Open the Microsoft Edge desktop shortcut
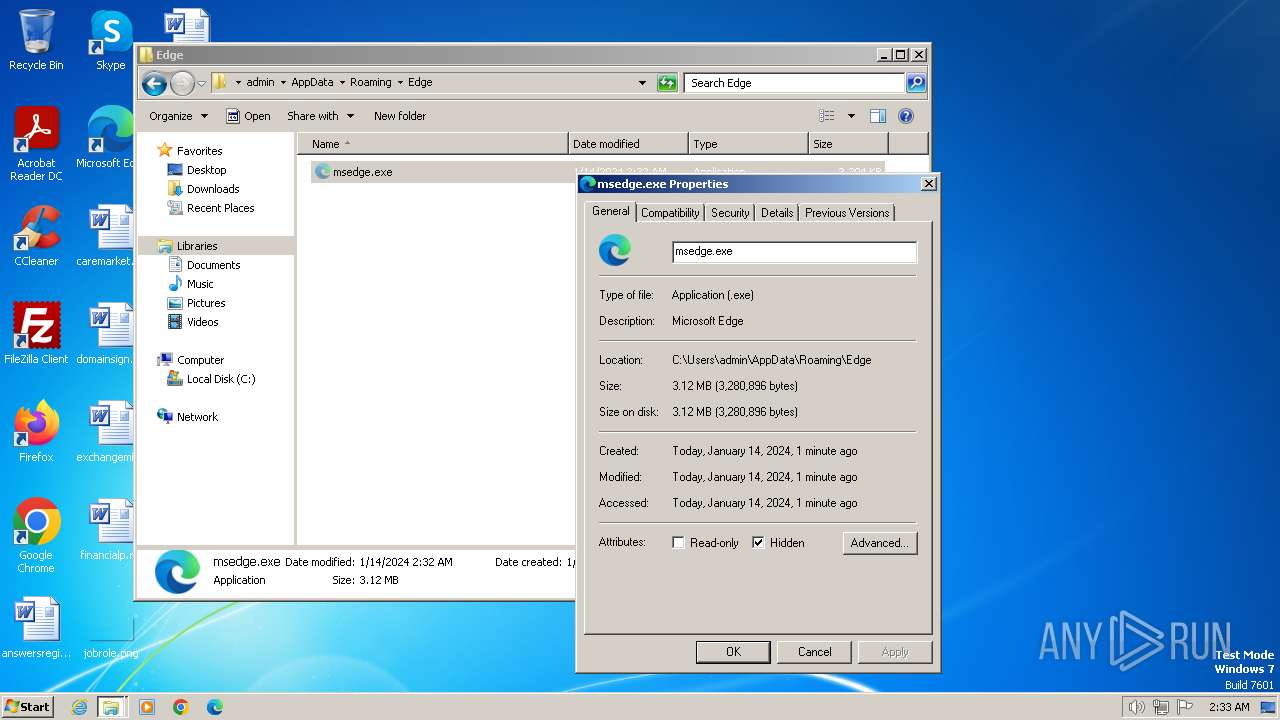 108,139
